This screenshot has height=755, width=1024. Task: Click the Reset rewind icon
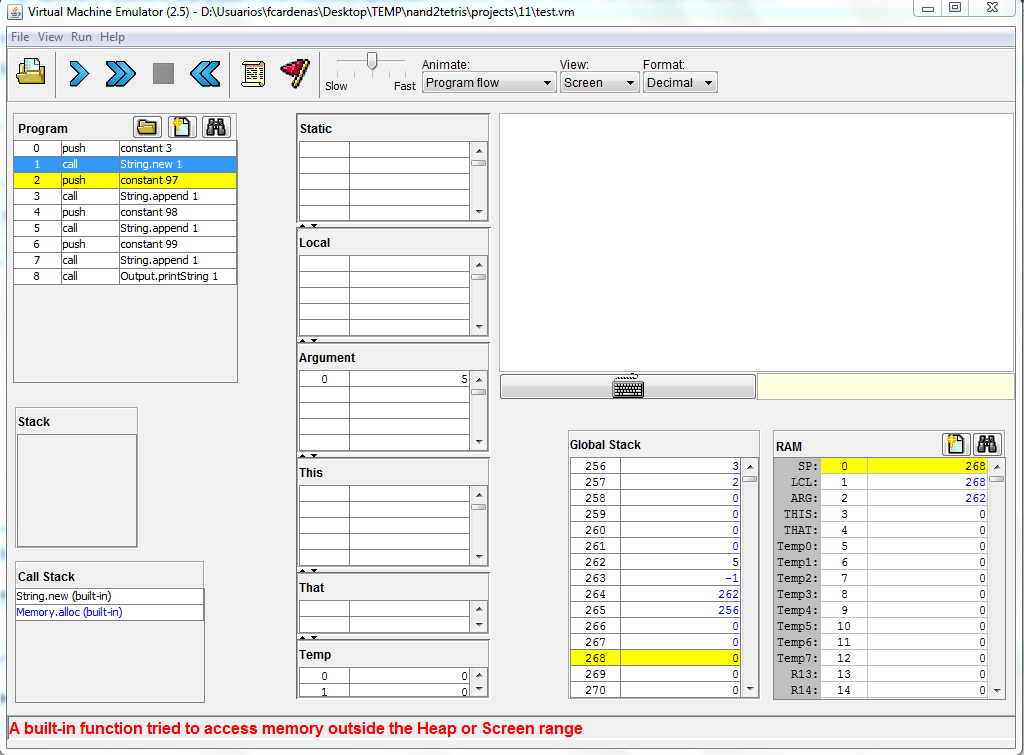(x=204, y=73)
